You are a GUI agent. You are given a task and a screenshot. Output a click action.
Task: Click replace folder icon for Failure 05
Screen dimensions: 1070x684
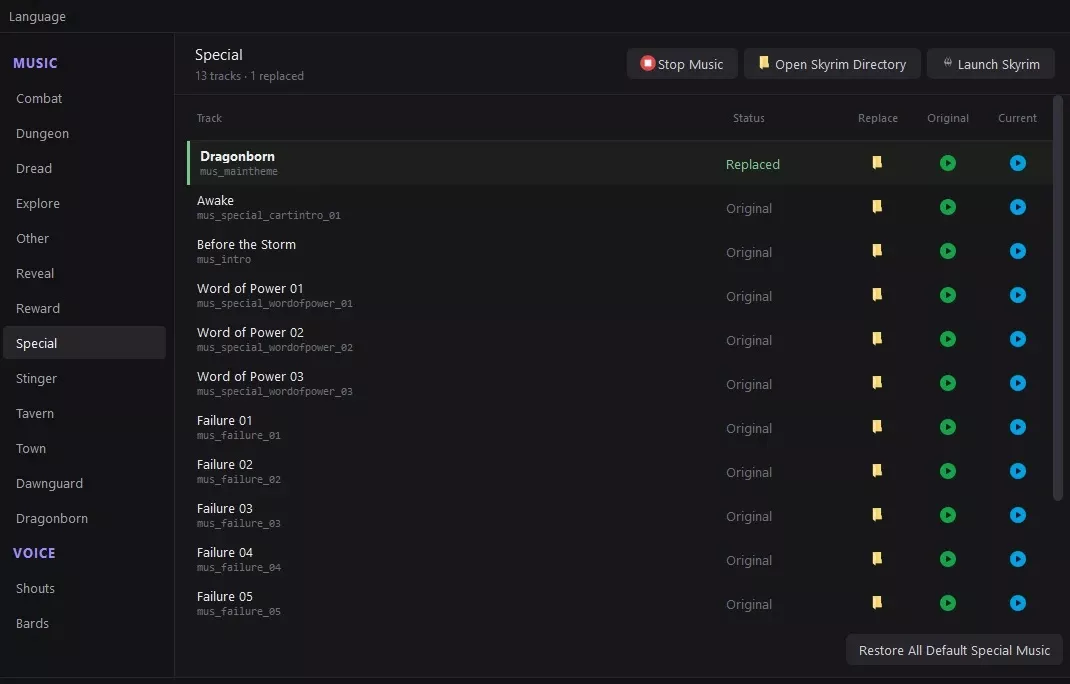(877, 603)
